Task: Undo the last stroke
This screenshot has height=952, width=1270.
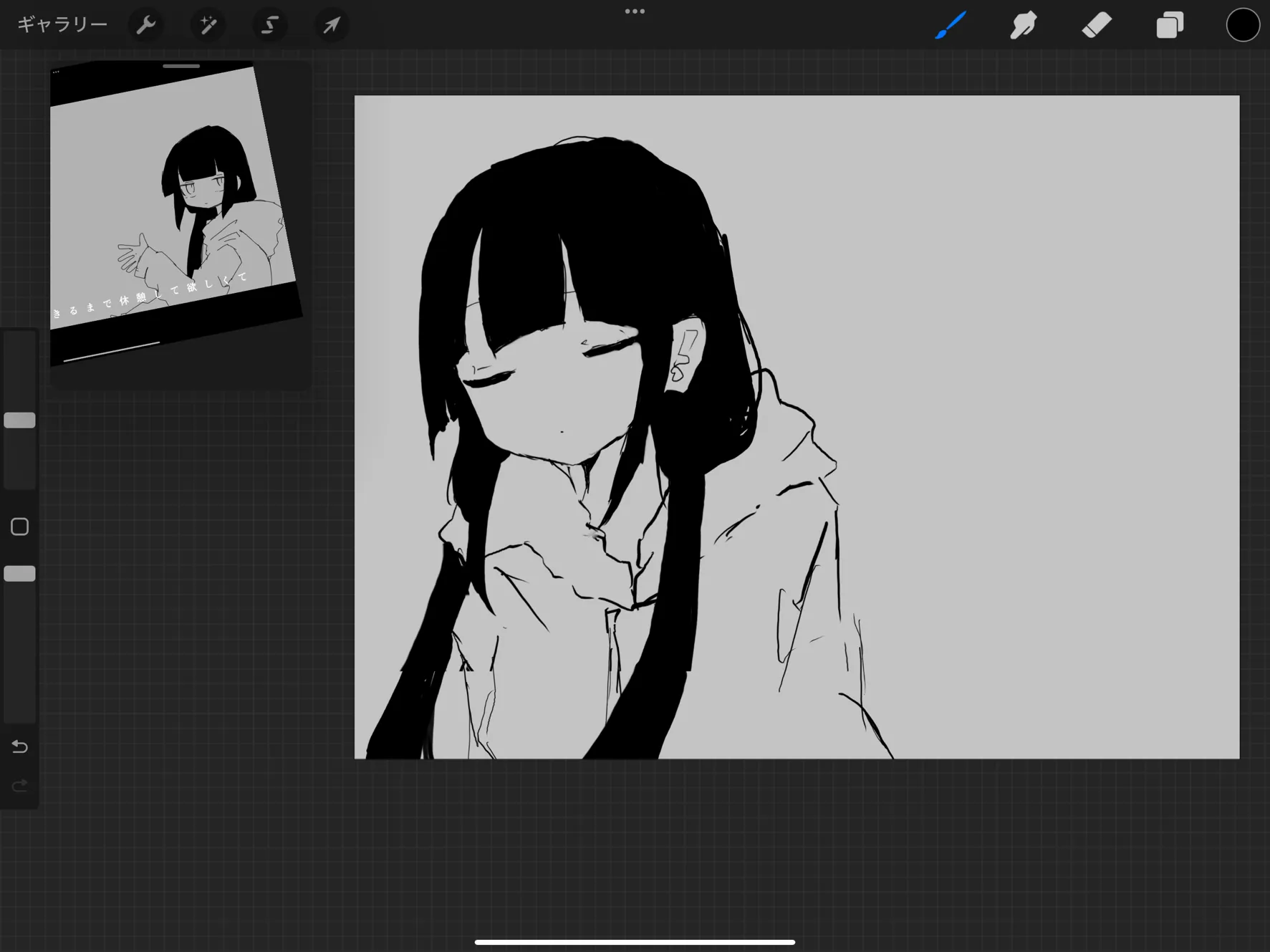Action: (20, 747)
